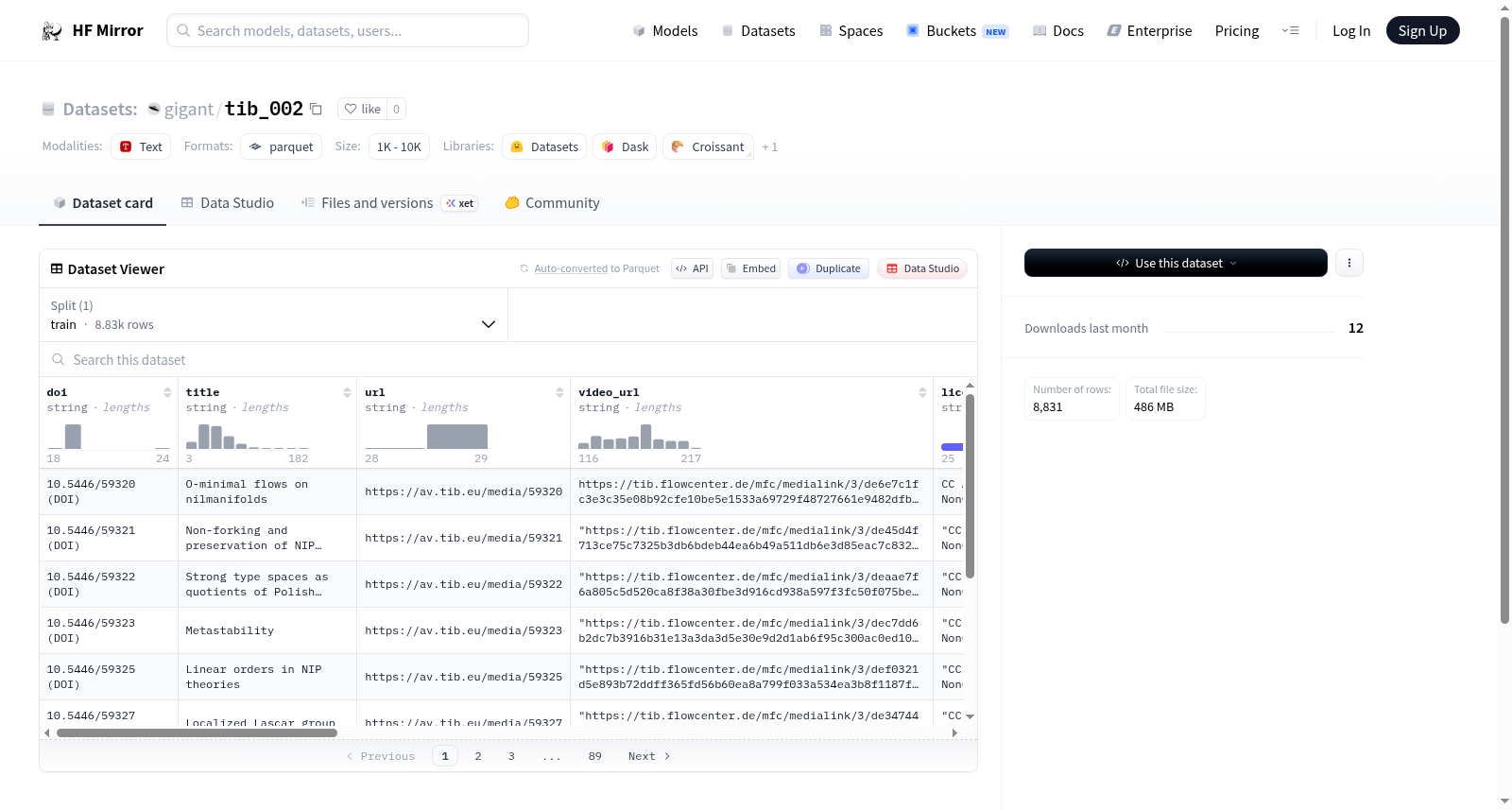The width and height of the screenshot is (1512, 810).
Task: Sort the url column
Action: pyautogui.click(x=559, y=392)
